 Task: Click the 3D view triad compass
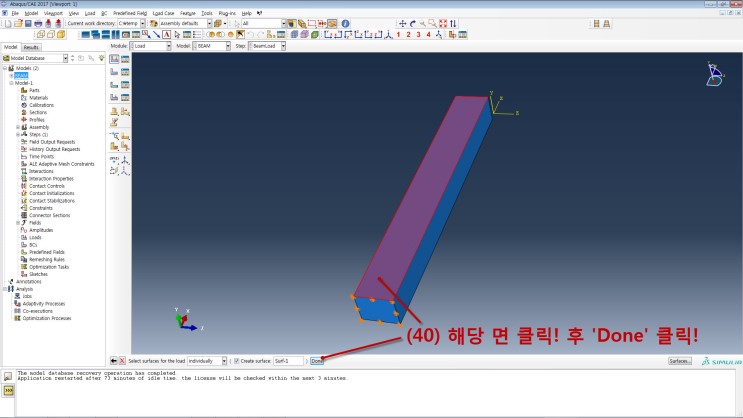click(715, 75)
